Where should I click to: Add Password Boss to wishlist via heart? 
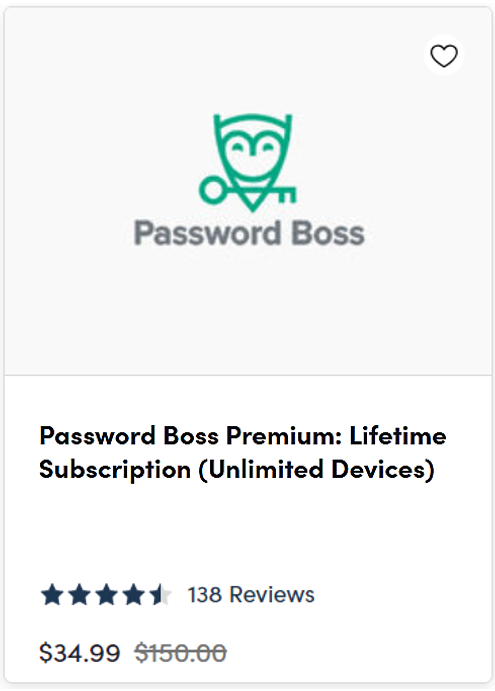pos(443,56)
